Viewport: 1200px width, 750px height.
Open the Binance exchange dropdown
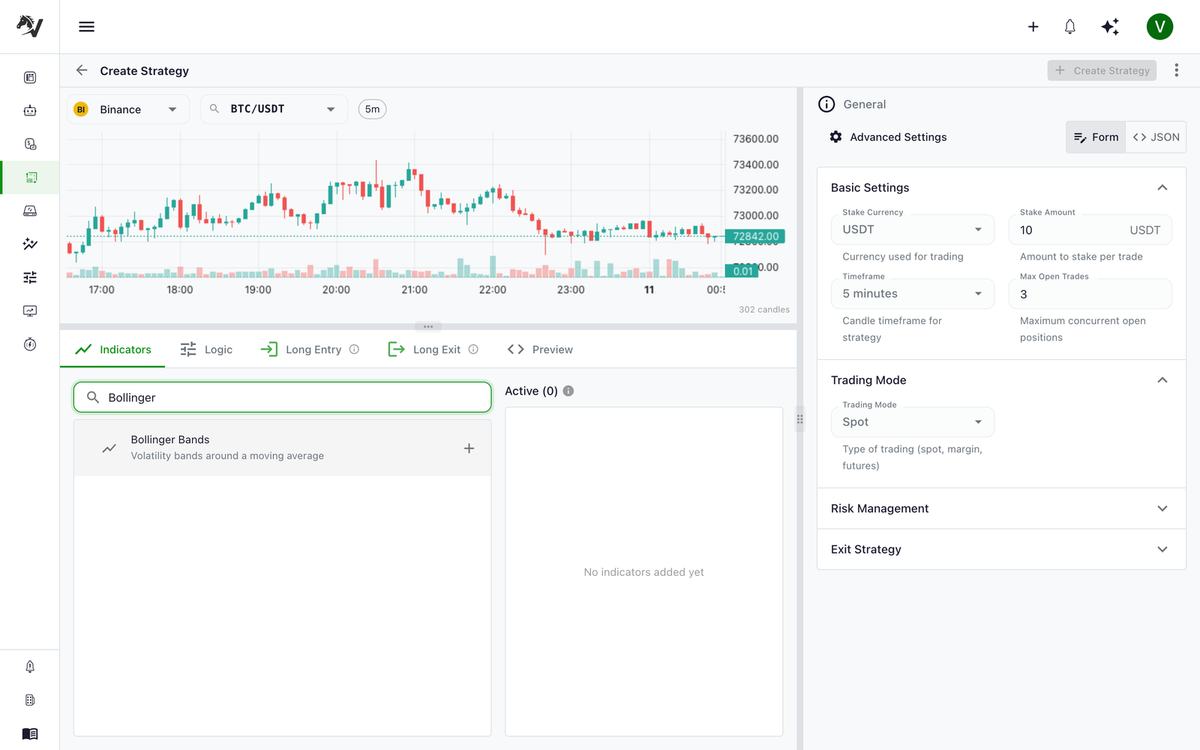128,109
